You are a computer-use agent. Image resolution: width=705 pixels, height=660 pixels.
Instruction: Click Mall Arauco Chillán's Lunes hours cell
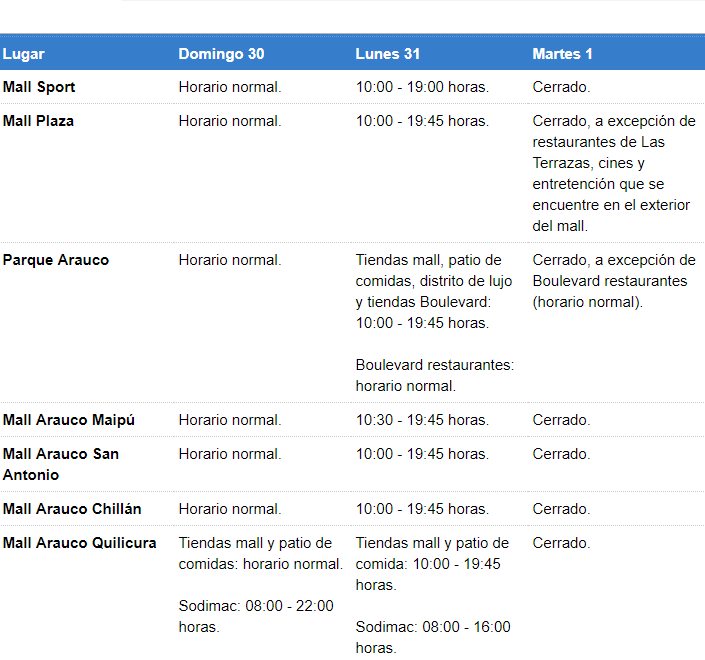(422, 509)
